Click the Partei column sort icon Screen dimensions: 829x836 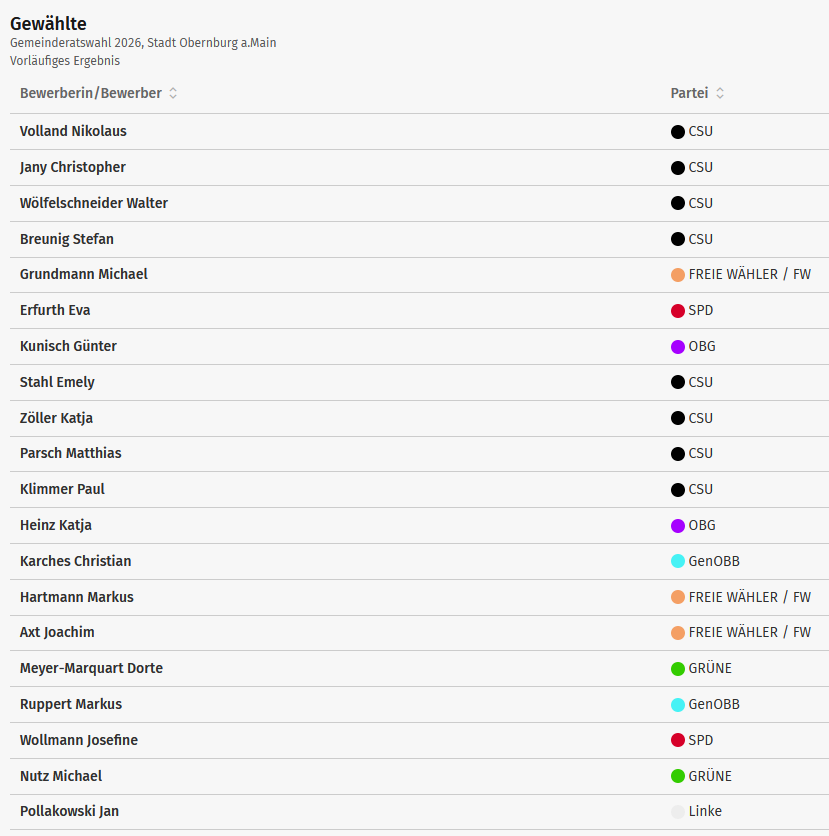720,93
